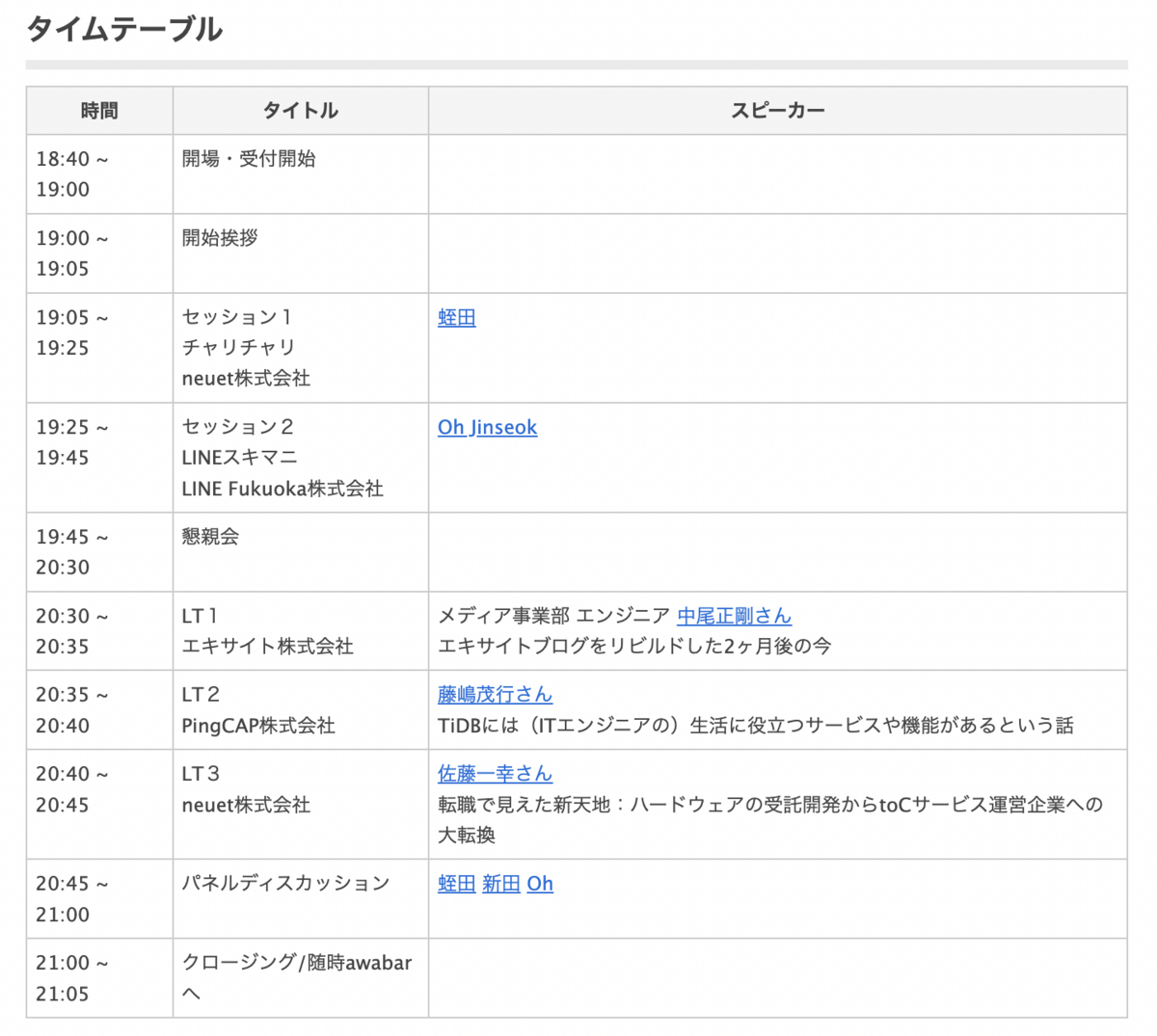This screenshot has width=1157, height=1036.
Task: Select the PingCAP株式会社 text
Action: [x=258, y=726]
